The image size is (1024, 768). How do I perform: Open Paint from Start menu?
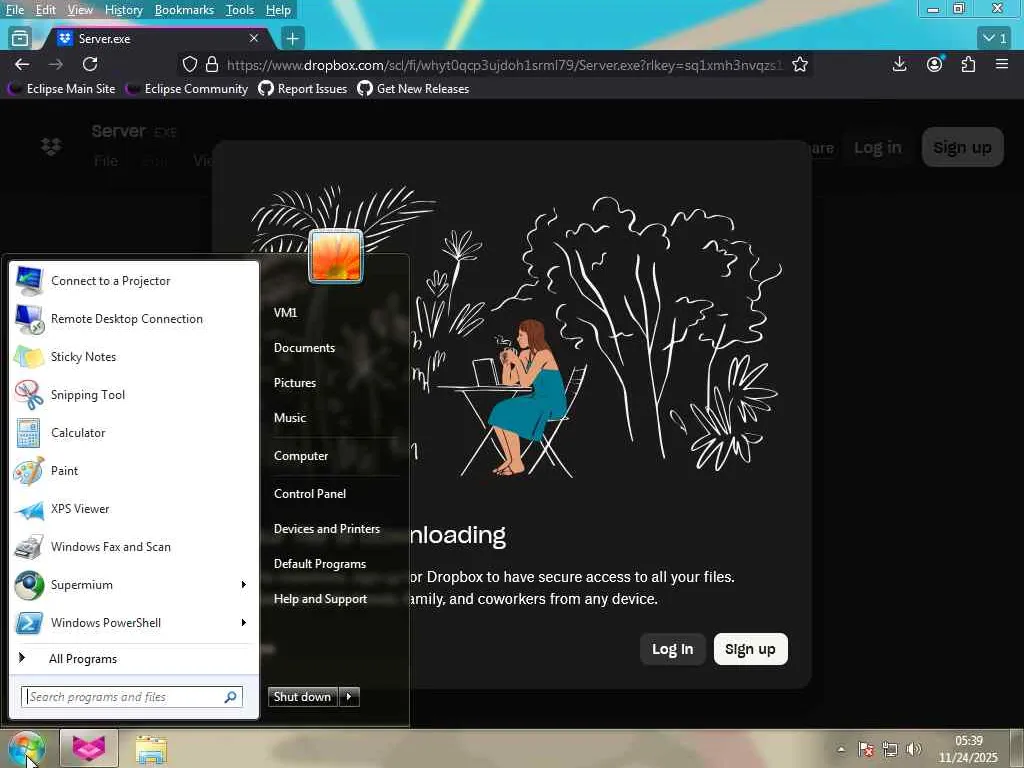[134, 471]
